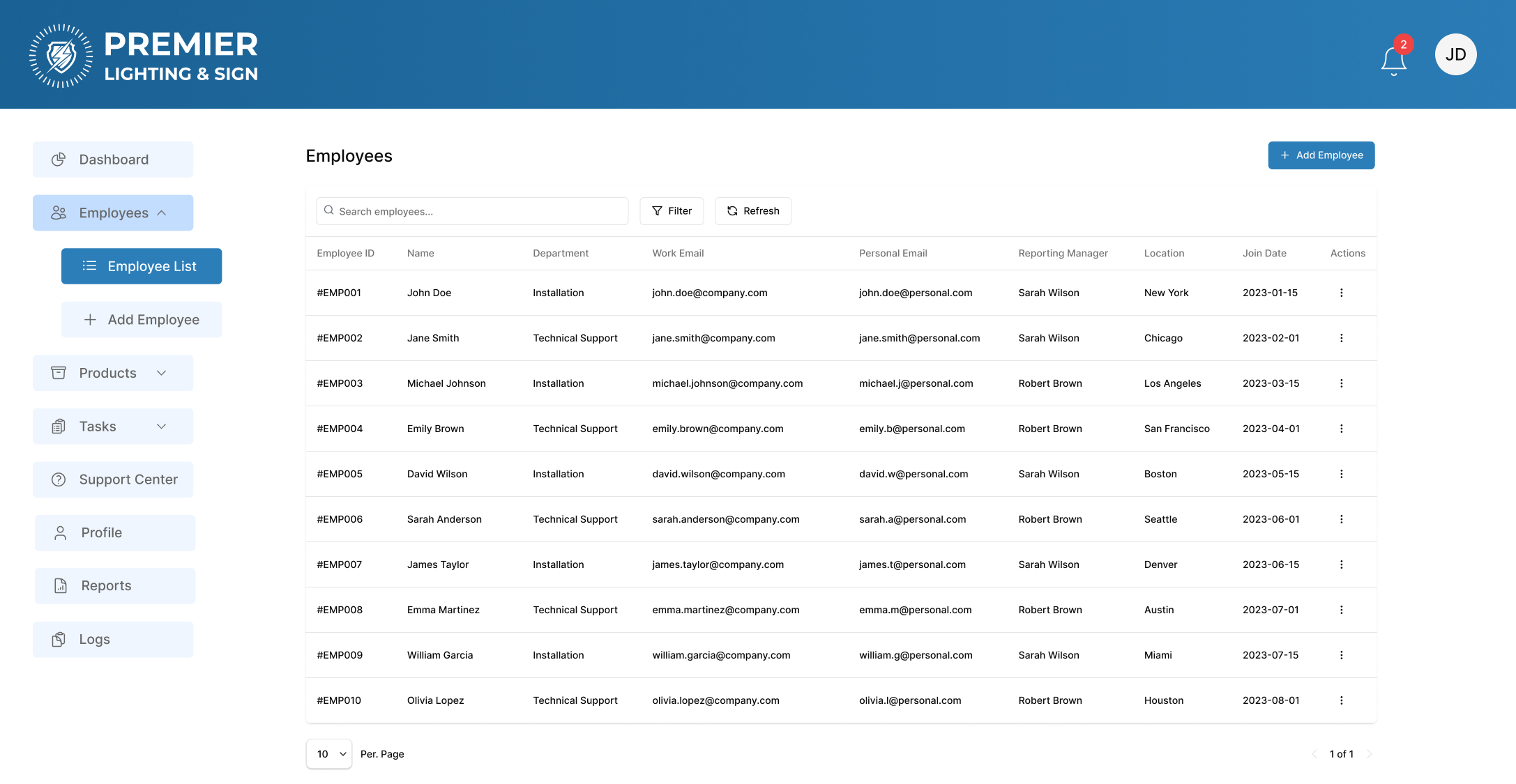Open the per-page count dropdown
1516x784 pixels.
point(329,754)
